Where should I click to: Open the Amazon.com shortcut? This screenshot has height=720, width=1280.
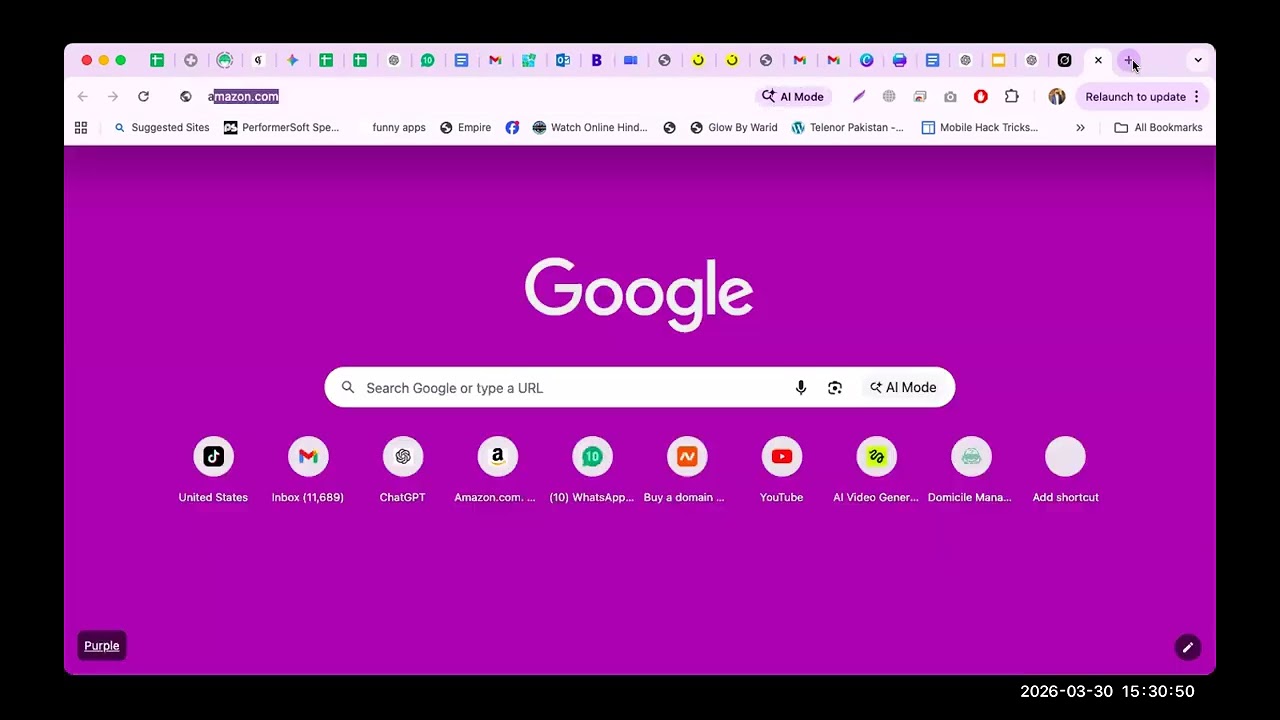click(x=497, y=470)
